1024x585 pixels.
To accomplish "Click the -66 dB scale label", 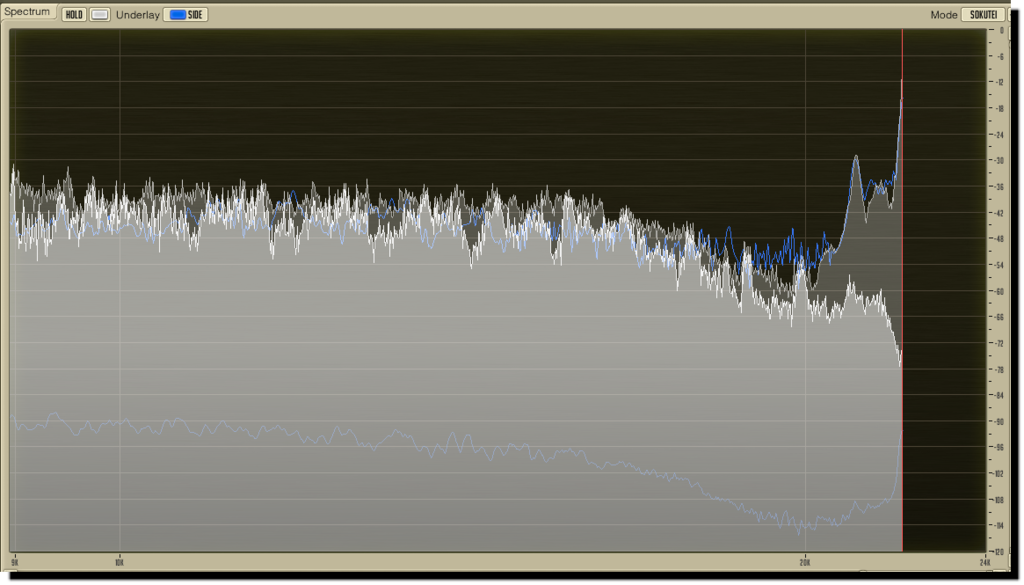I will click(x=1000, y=317).
